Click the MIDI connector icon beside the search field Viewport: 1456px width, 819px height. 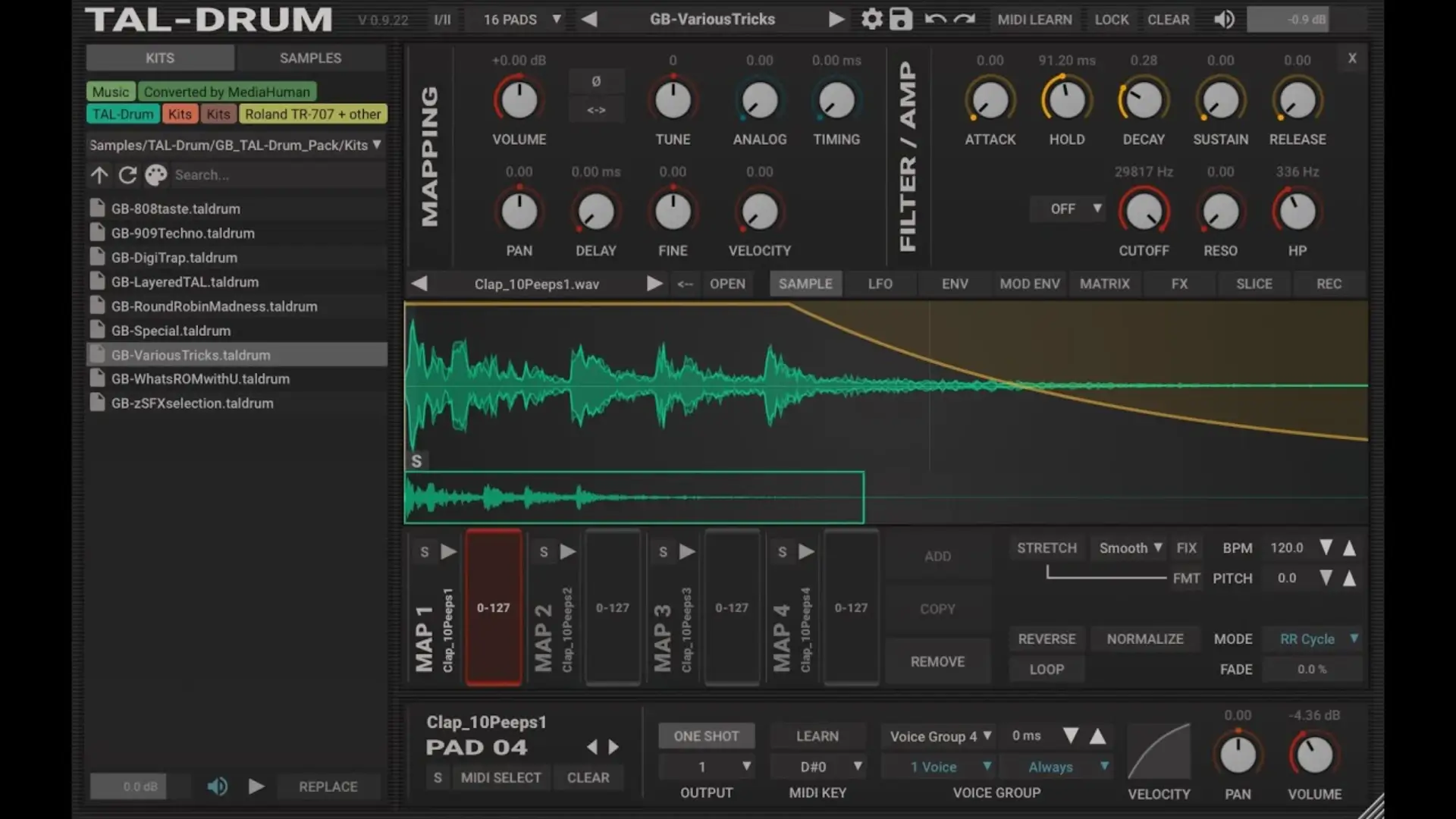click(155, 174)
